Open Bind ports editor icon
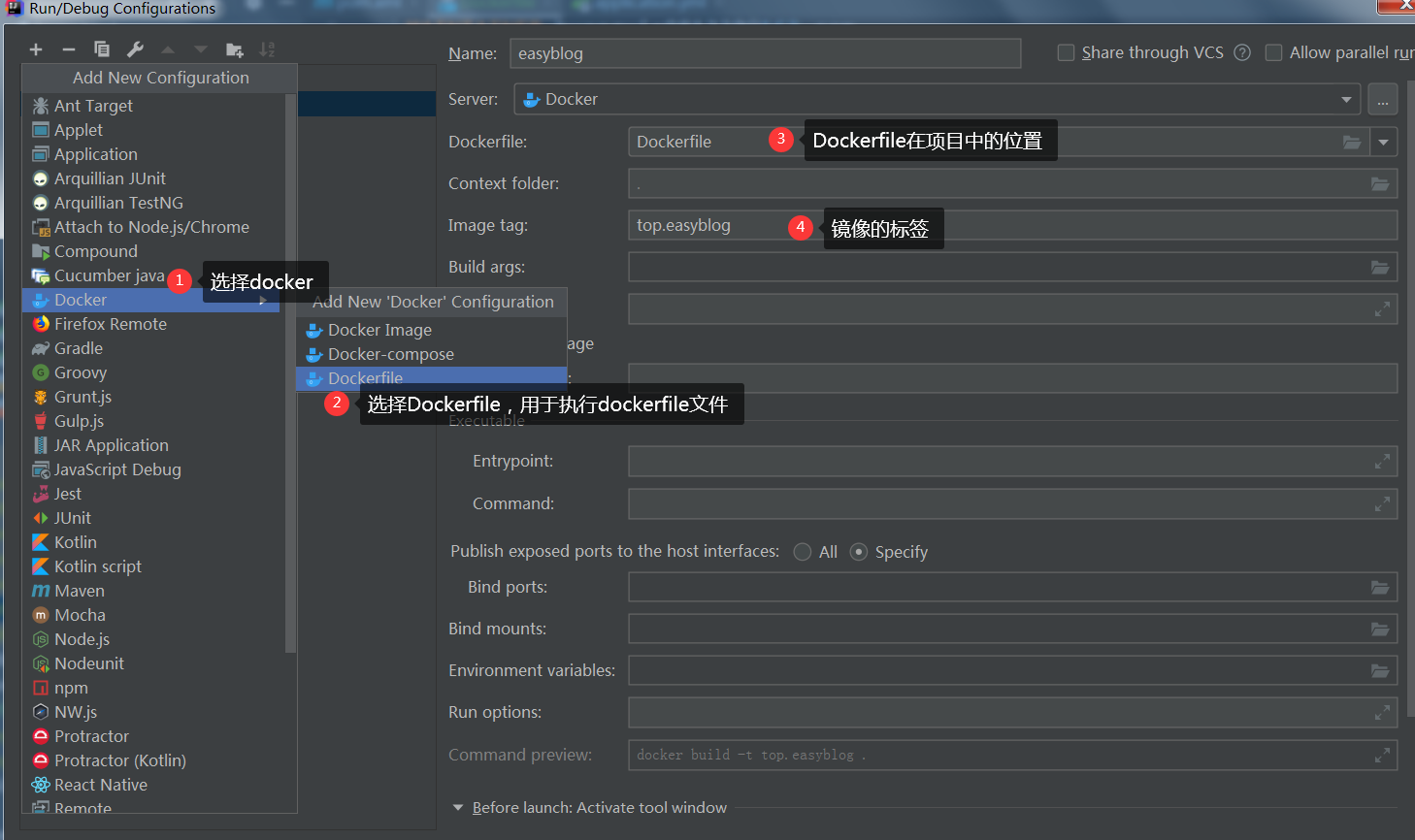Viewport: 1415px width, 840px height. (x=1380, y=587)
